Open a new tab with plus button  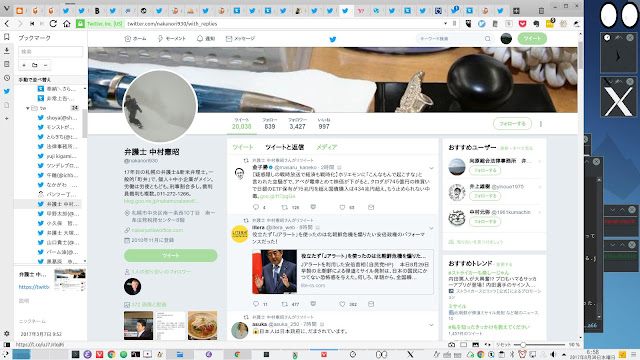[516, 11]
